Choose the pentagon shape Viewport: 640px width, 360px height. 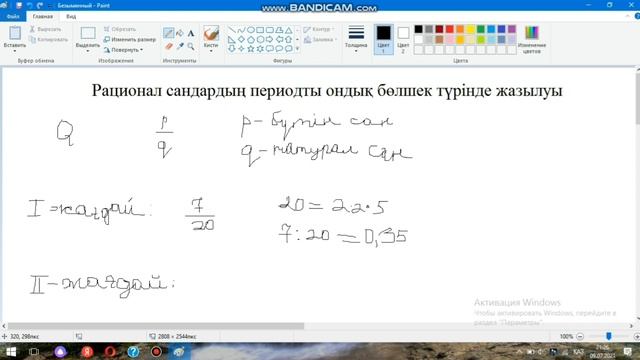point(251,39)
